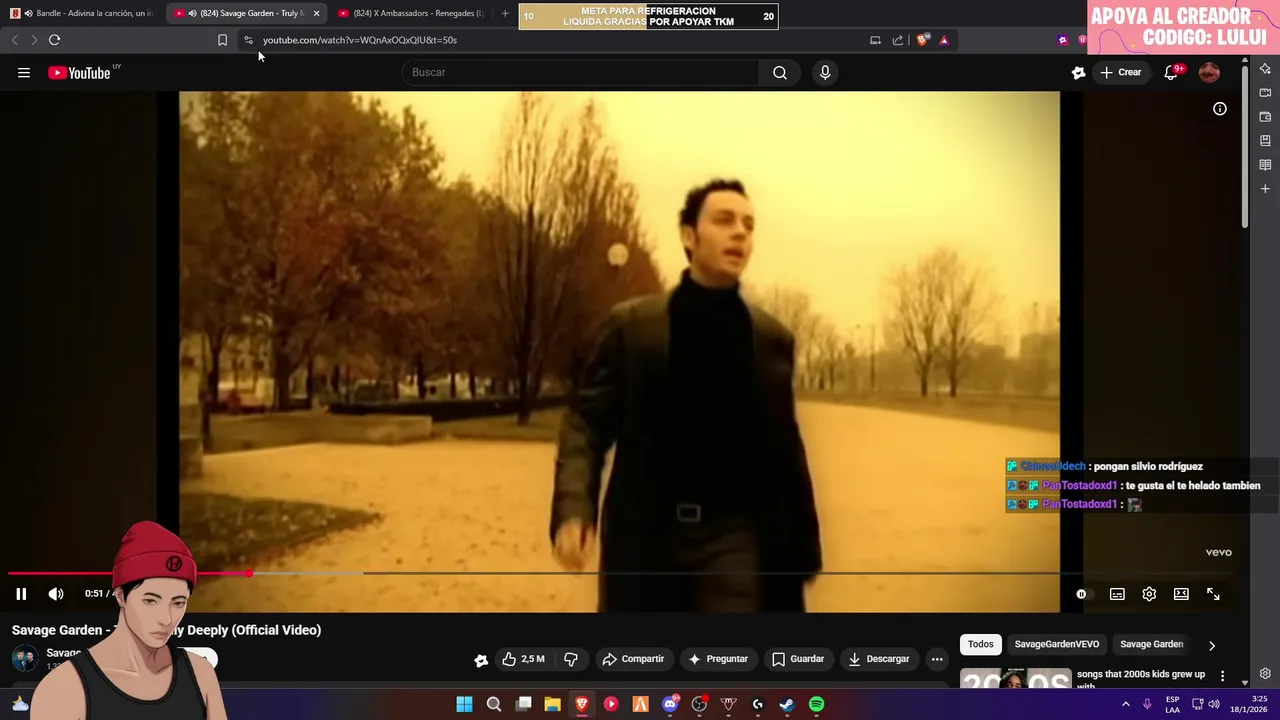Save the video with Guardar

coord(798,659)
